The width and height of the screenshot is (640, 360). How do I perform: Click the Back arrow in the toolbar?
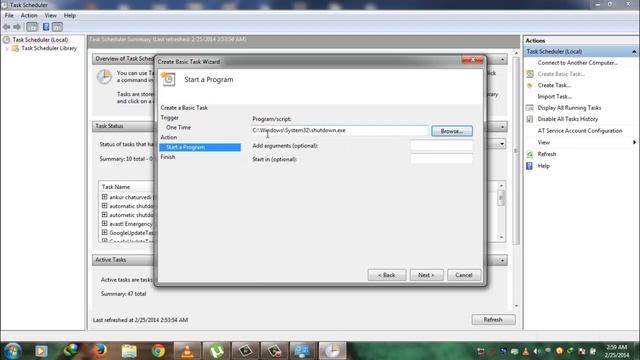point(7,27)
